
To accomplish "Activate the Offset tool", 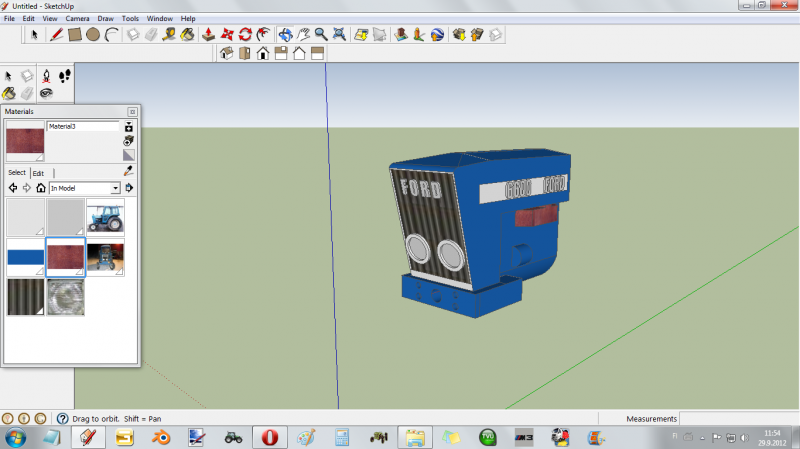I will tap(263, 35).
